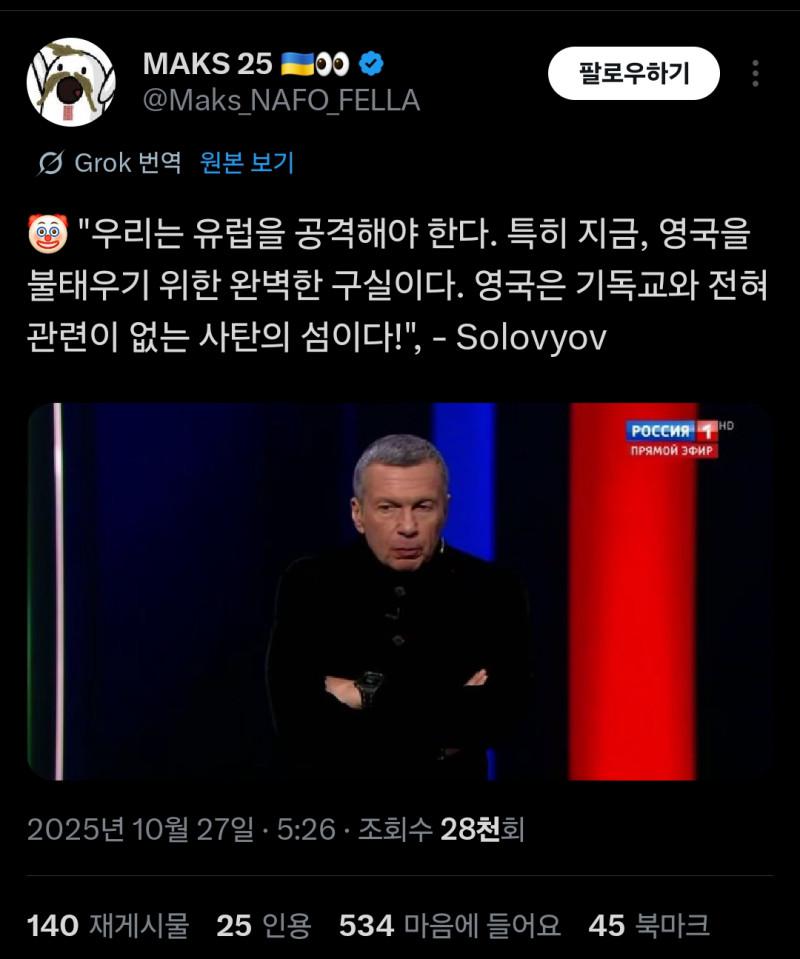Viewport: 800px width, 959px height.
Task: Open the MAKS 25 display name
Action: coord(207,64)
